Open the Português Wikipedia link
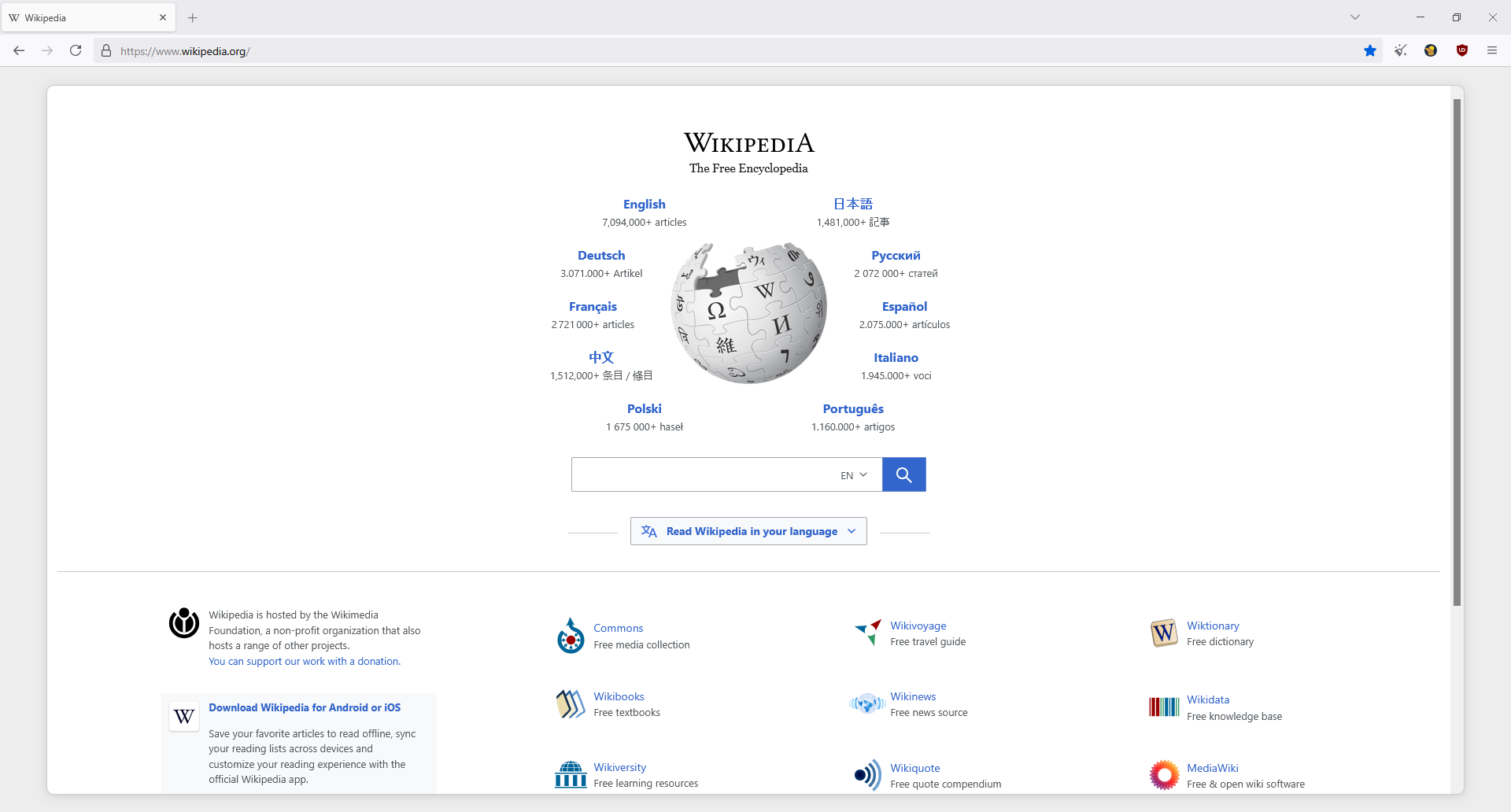 pyautogui.click(x=853, y=408)
